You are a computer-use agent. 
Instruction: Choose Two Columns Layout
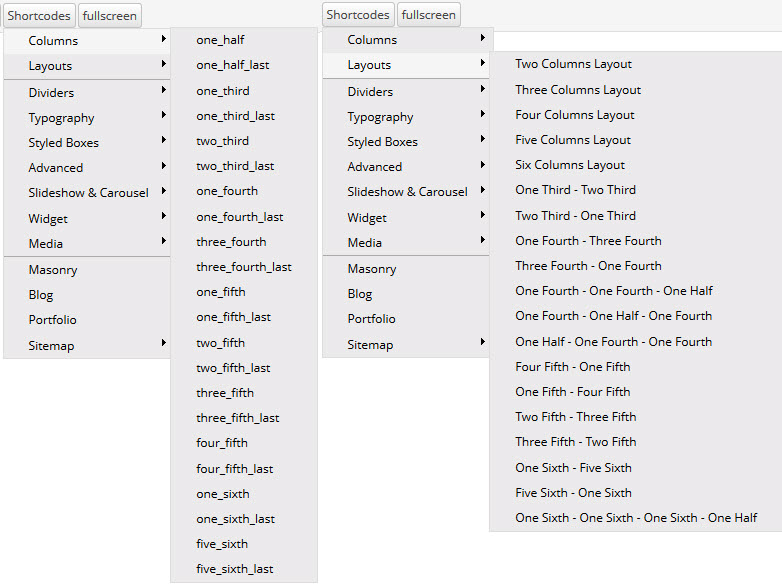(573, 64)
